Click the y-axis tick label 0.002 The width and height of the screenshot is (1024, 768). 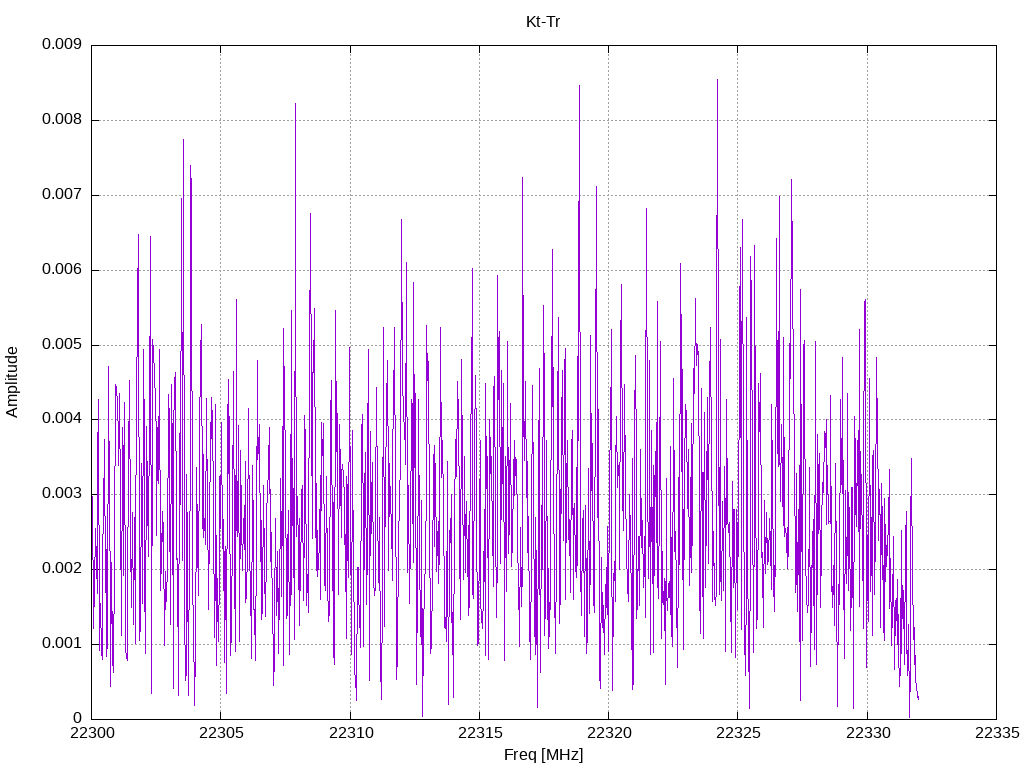pyautogui.click(x=62, y=568)
